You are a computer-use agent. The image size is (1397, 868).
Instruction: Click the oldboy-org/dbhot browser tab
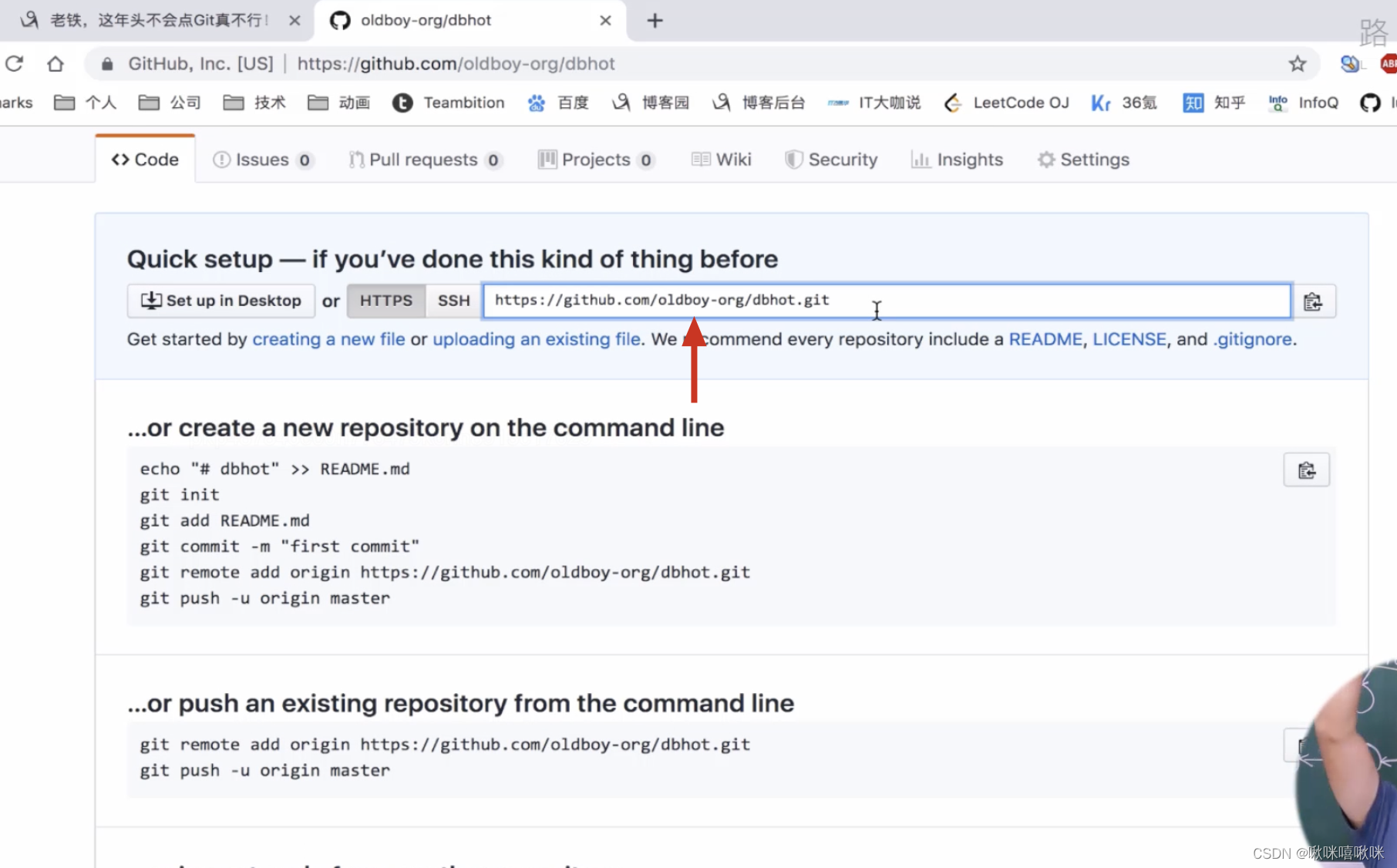click(x=470, y=20)
